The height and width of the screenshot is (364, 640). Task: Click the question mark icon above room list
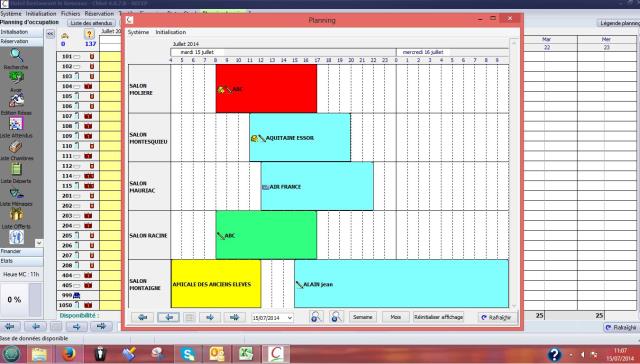[89, 35]
